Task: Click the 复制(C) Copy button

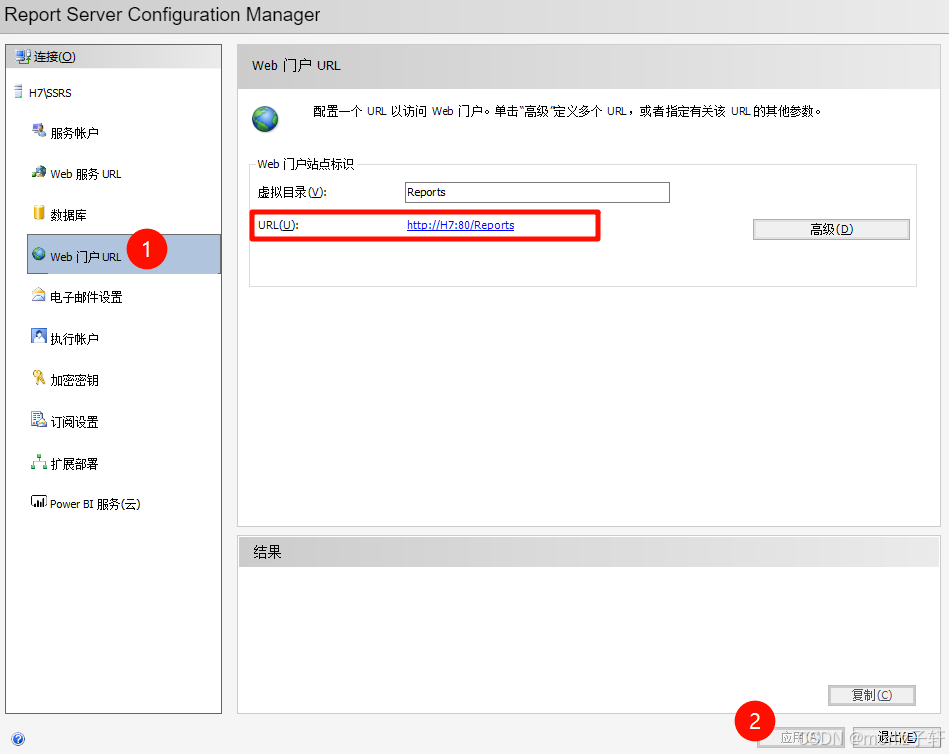Action: point(871,695)
